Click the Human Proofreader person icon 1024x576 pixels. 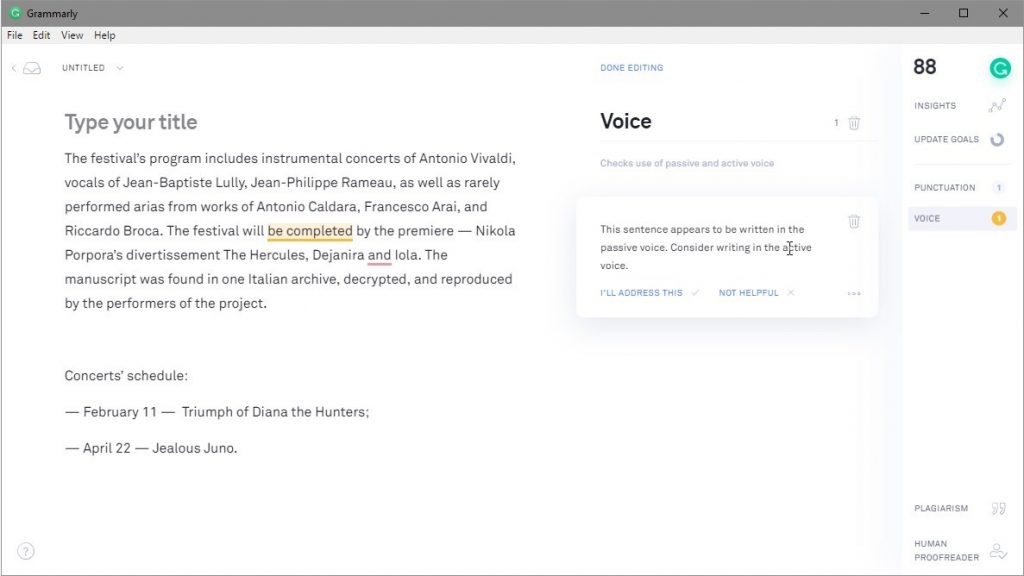[998, 551]
